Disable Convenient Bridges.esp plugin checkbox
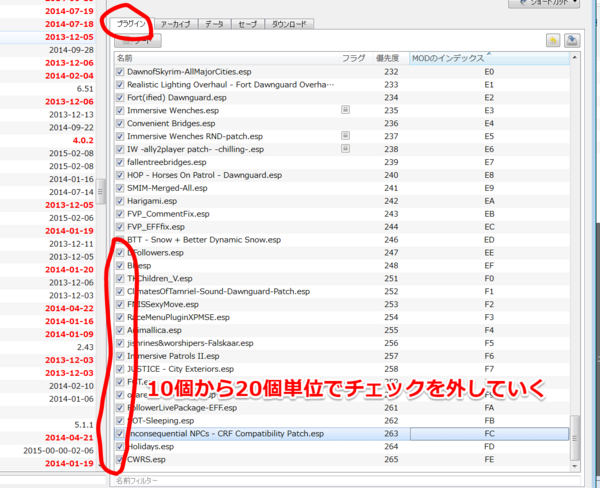 pyautogui.click(x=120, y=123)
